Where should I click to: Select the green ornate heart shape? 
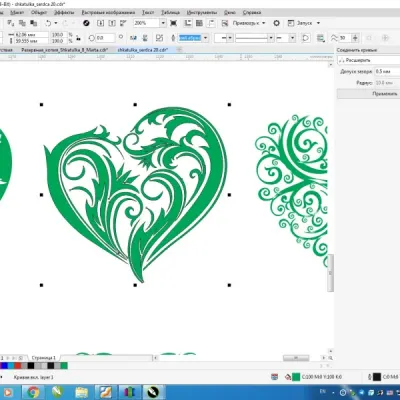point(135,195)
